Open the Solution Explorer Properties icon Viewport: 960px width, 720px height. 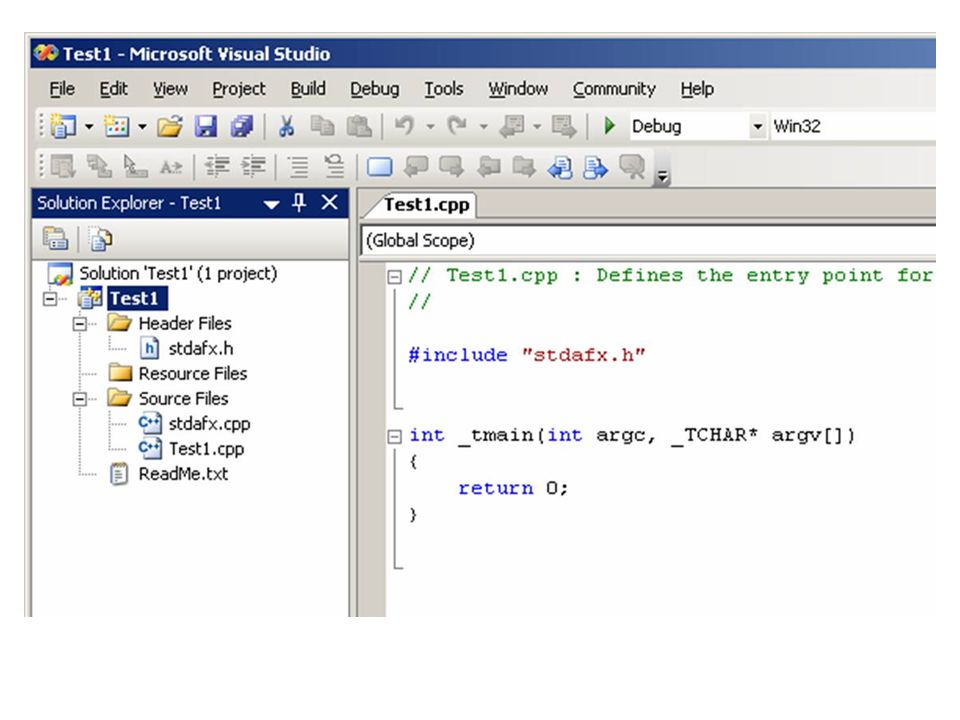55,239
